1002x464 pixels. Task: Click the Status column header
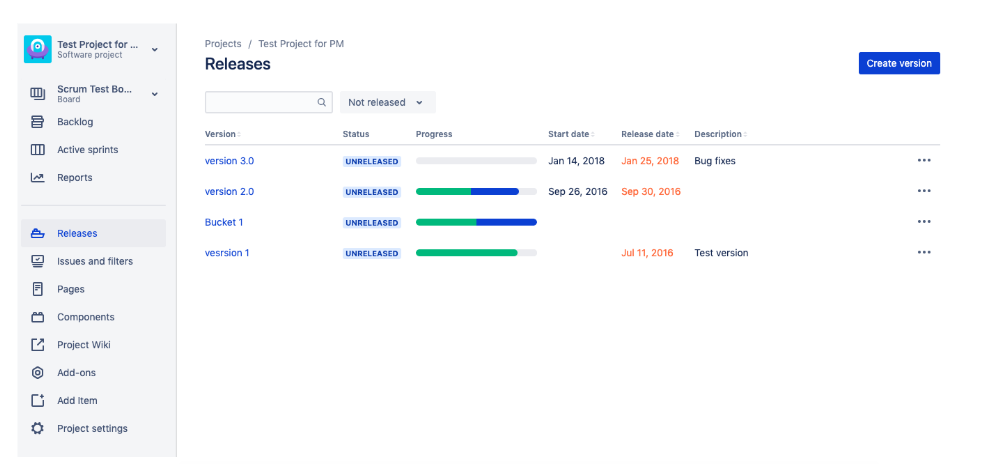[356, 134]
